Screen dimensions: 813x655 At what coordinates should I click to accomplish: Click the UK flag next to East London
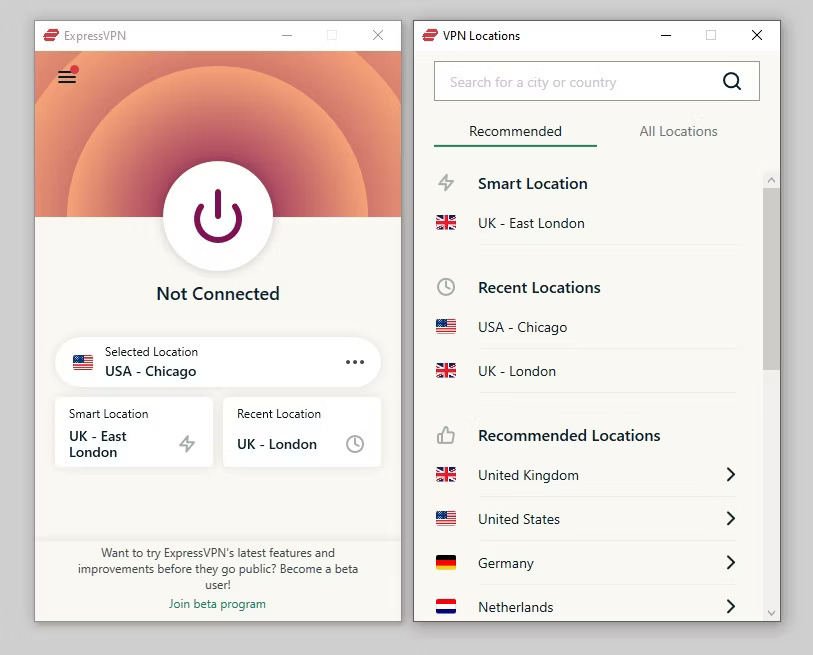pyautogui.click(x=446, y=222)
